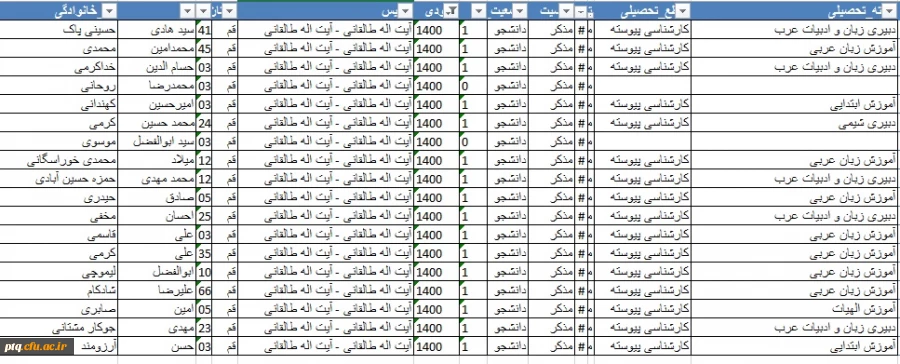Screen dimensions: 900x364
Task: Select the cell خداکرمی
Action: coord(95,68)
